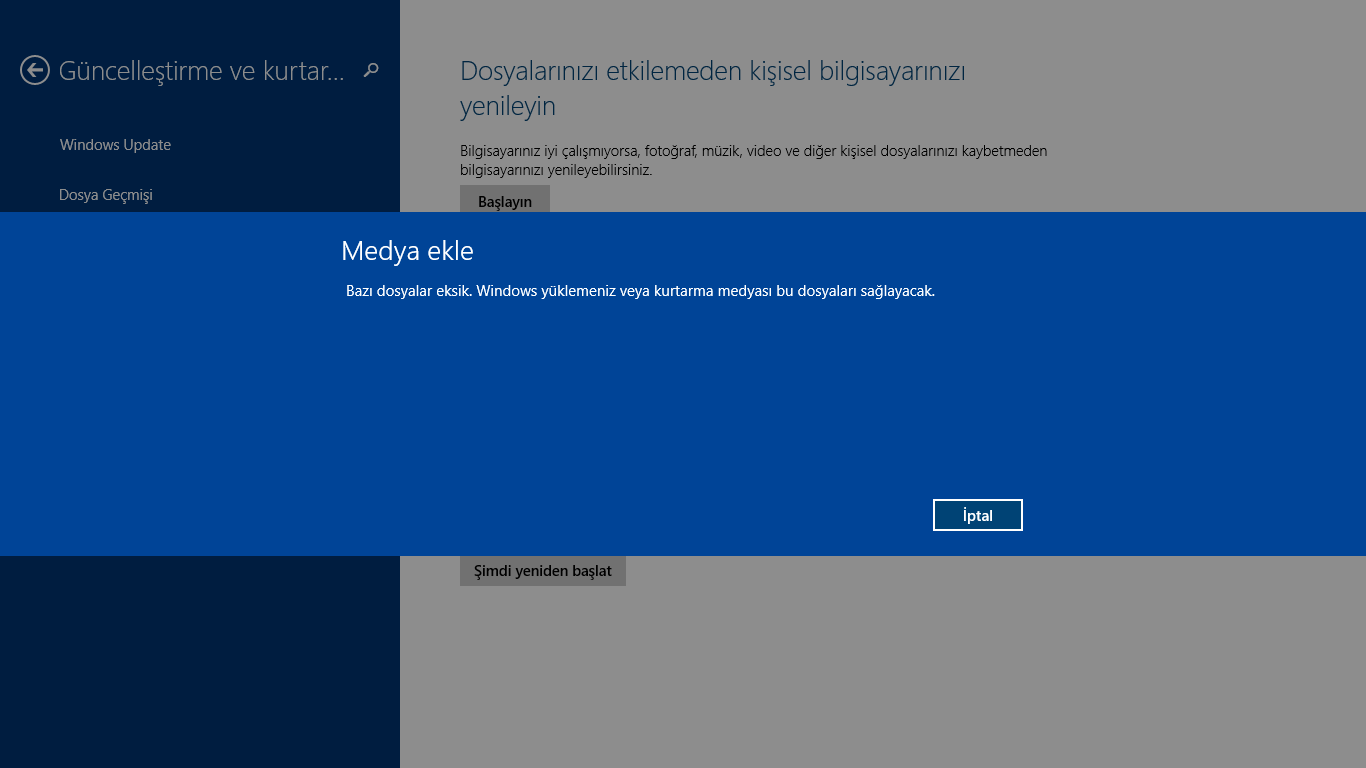Click 'Dosyalarınızı etkilemeden kişisel bilgisayarınızı yenileyin' heading
This screenshot has width=1366, height=768.
click(x=713, y=88)
